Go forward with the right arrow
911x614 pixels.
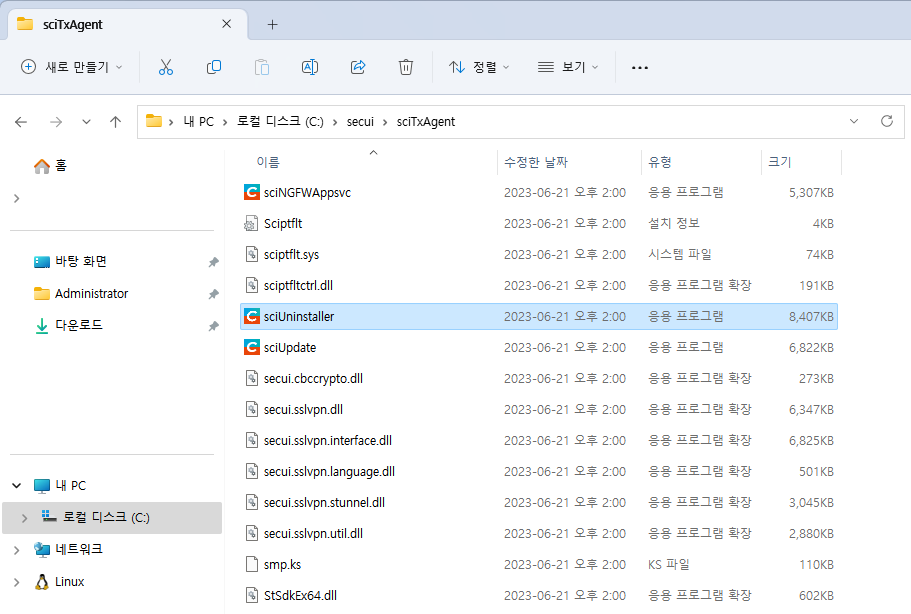click(x=56, y=122)
